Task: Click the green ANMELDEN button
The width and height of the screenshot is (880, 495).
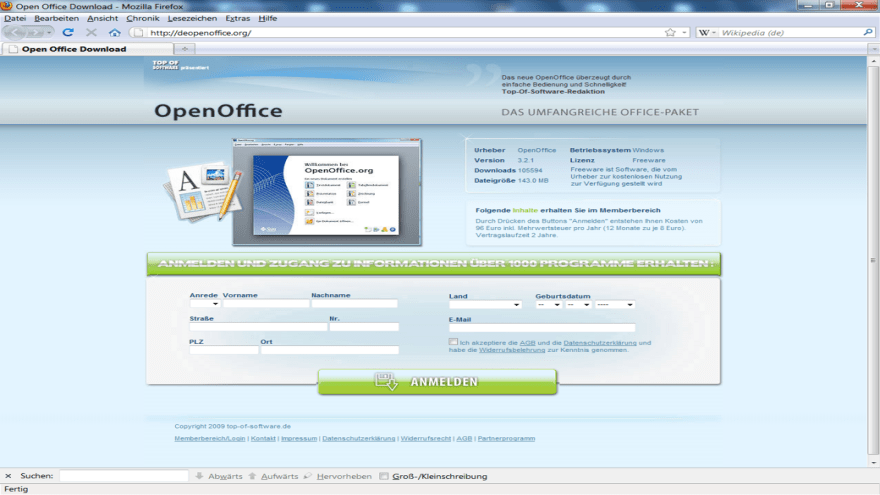Action: pos(437,382)
